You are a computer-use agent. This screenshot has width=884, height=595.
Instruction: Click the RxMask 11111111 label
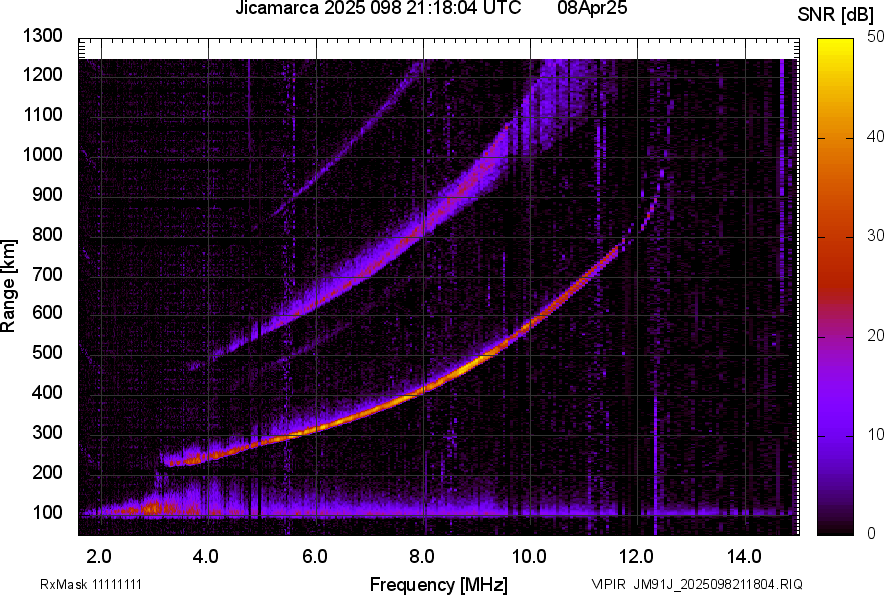[x=91, y=584]
